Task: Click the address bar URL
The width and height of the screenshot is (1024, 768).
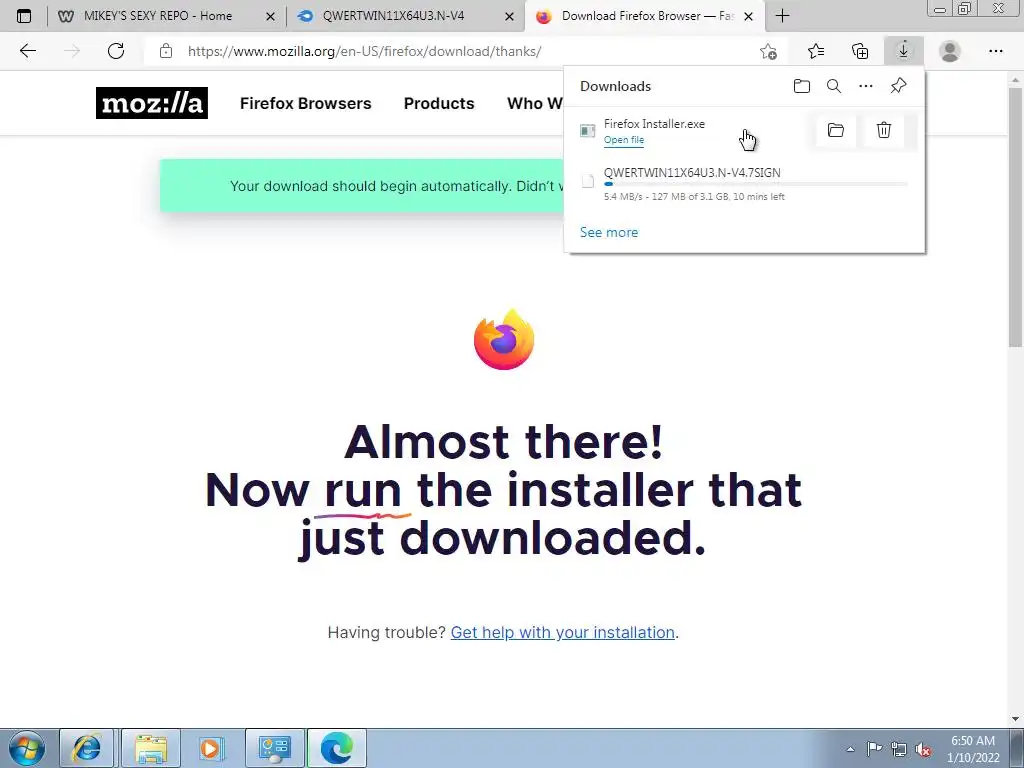Action: click(364, 52)
